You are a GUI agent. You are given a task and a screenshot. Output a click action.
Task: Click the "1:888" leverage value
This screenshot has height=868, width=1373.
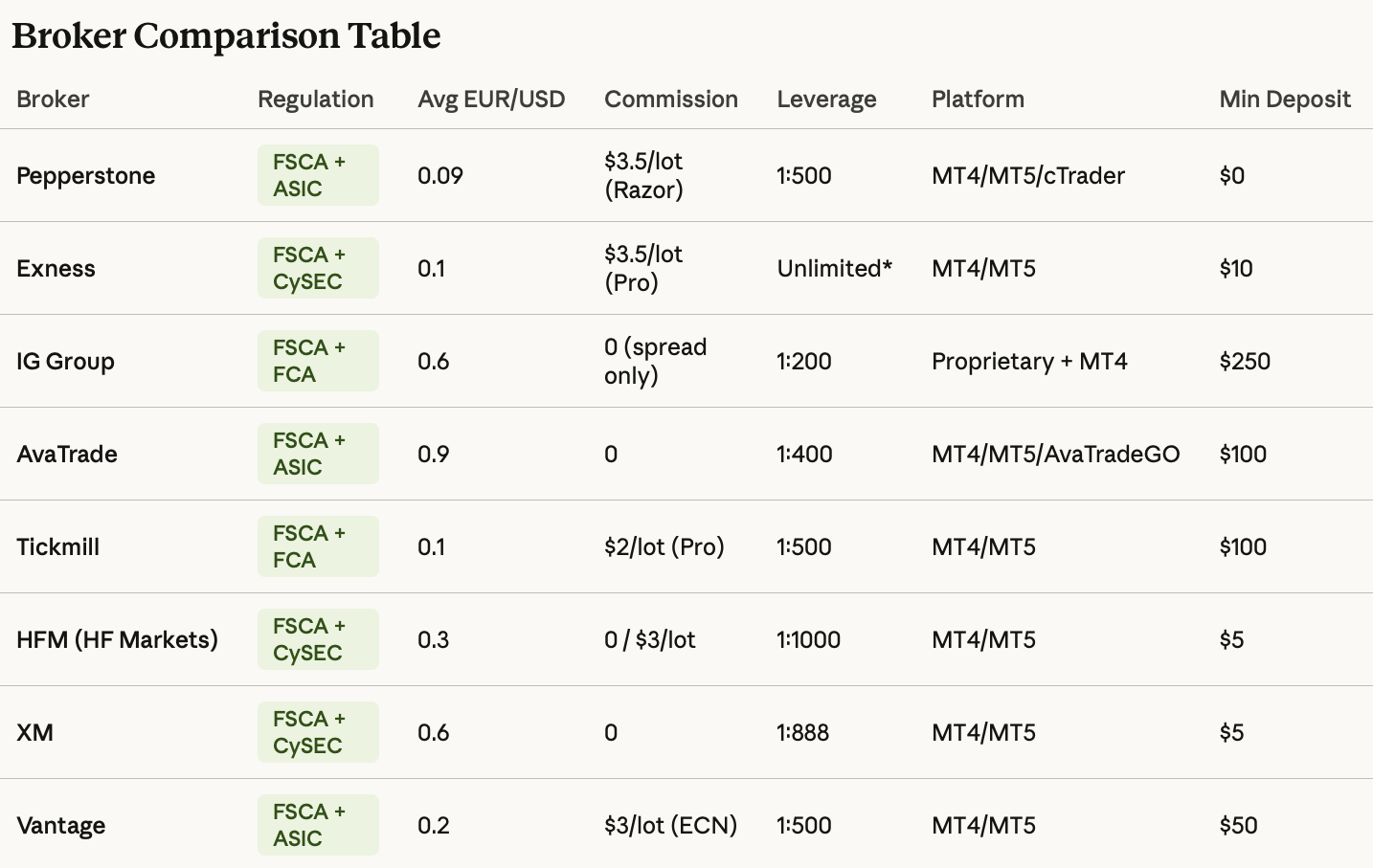tap(803, 733)
